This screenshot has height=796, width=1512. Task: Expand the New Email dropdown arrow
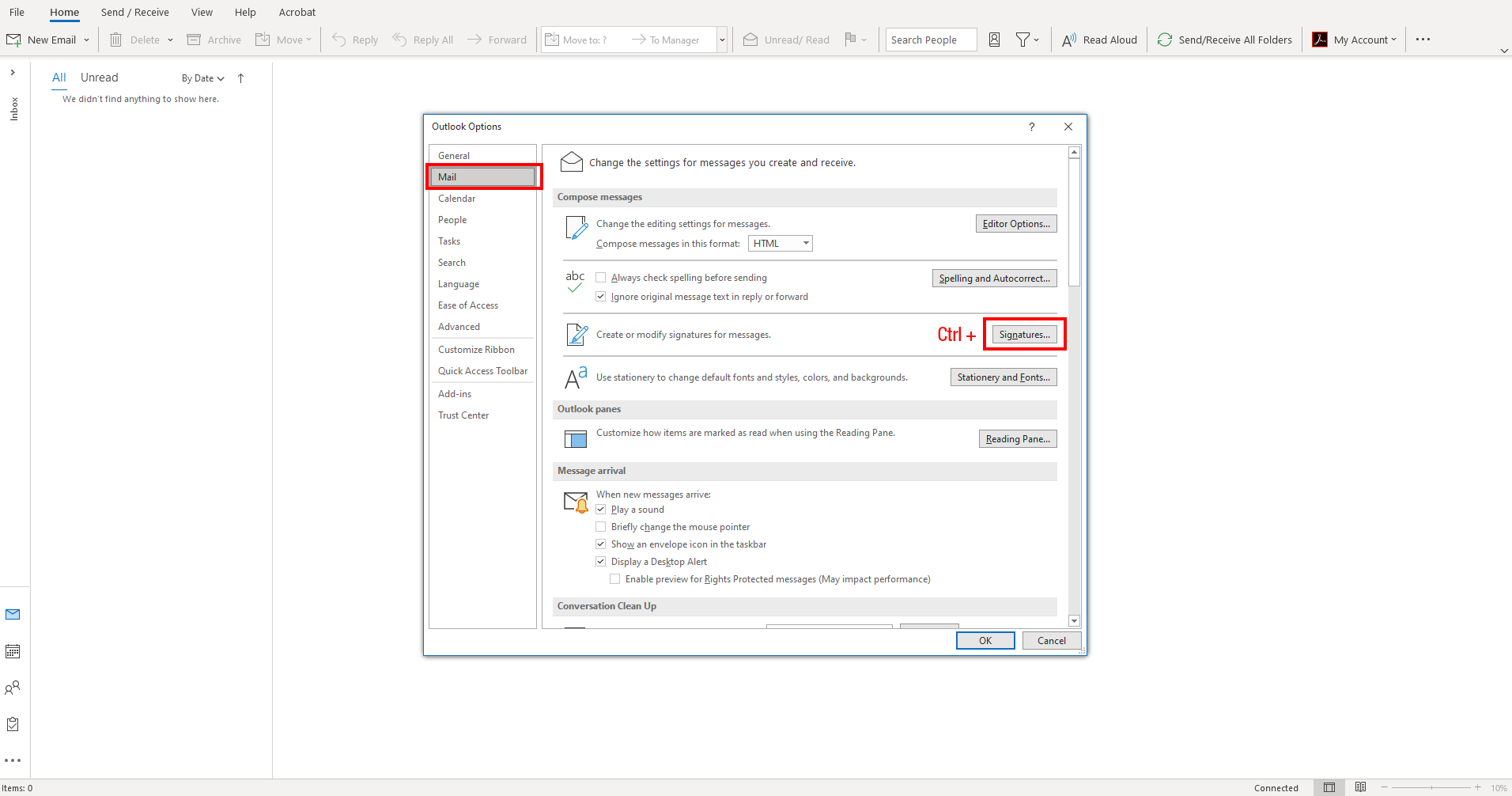(x=87, y=40)
